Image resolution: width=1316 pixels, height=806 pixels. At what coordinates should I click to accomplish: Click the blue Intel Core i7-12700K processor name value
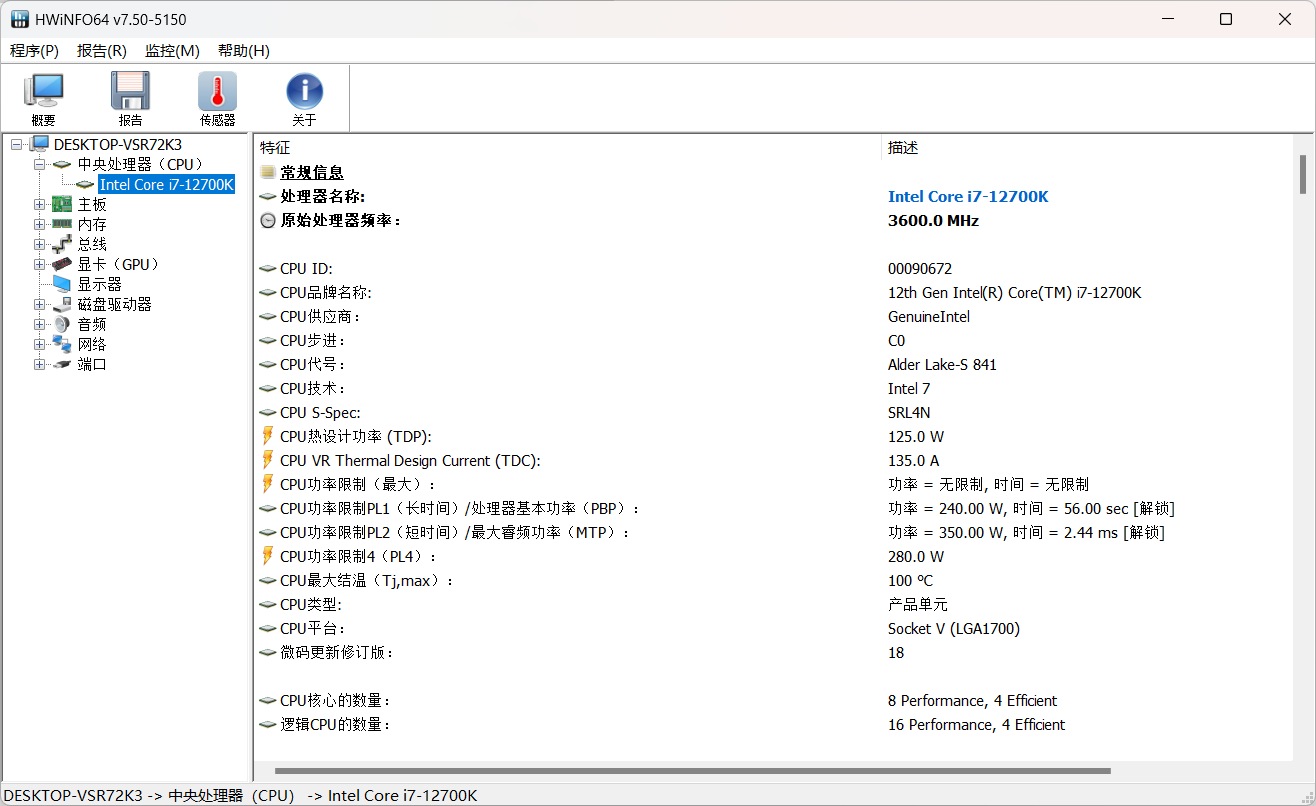pos(968,197)
